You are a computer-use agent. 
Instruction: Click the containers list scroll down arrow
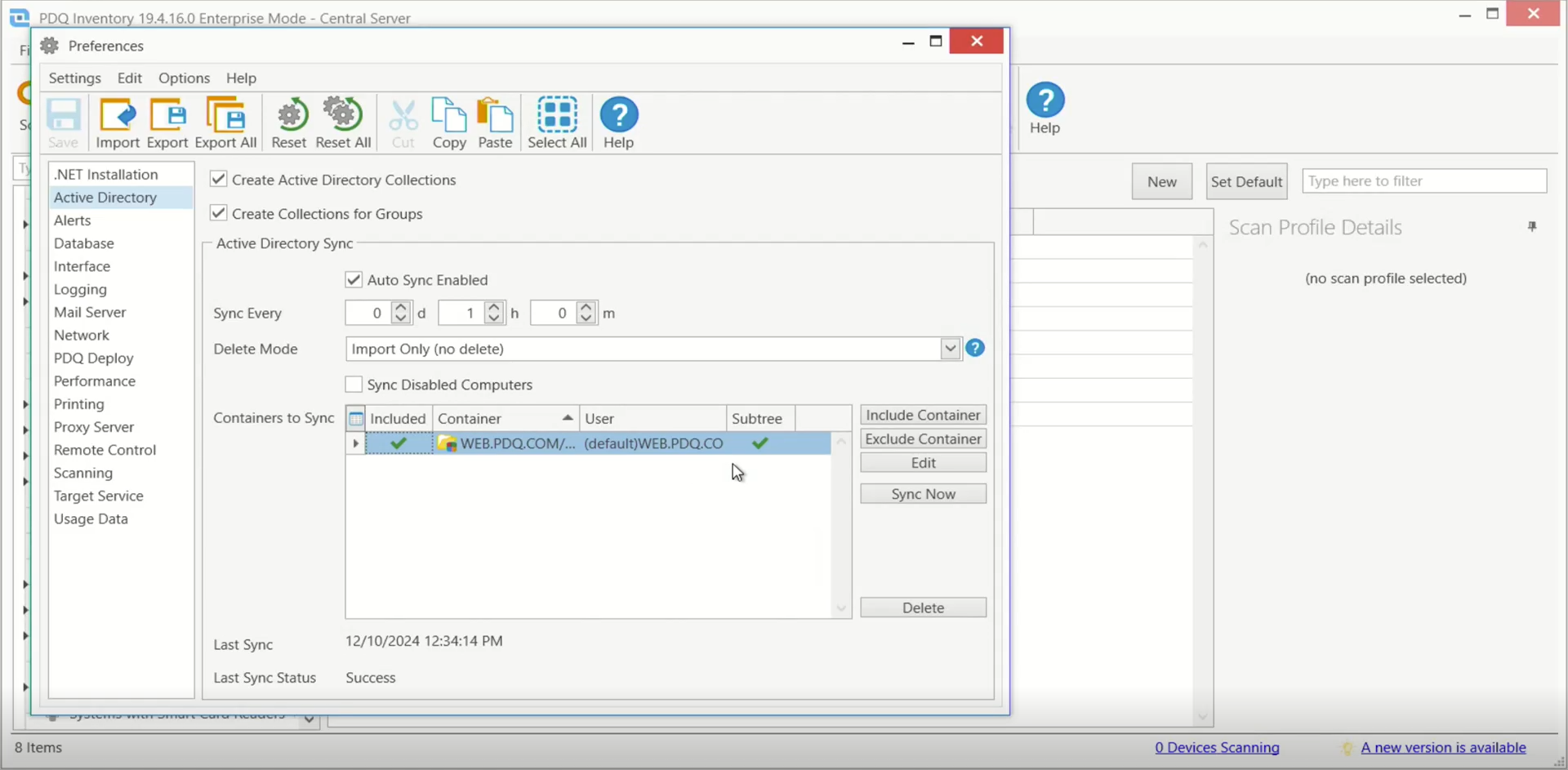841,608
